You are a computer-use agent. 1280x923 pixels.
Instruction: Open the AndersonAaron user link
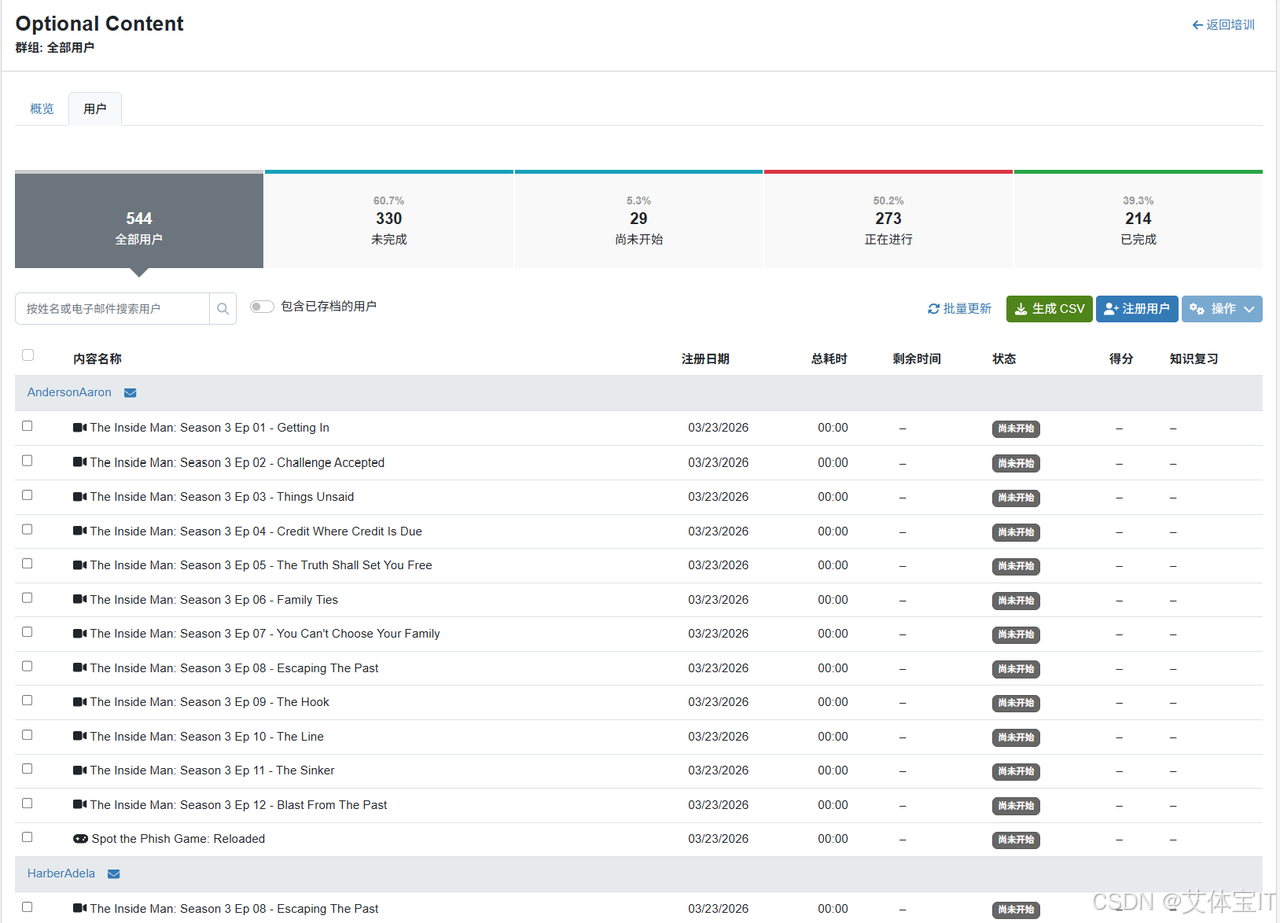(x=69, y=393)
